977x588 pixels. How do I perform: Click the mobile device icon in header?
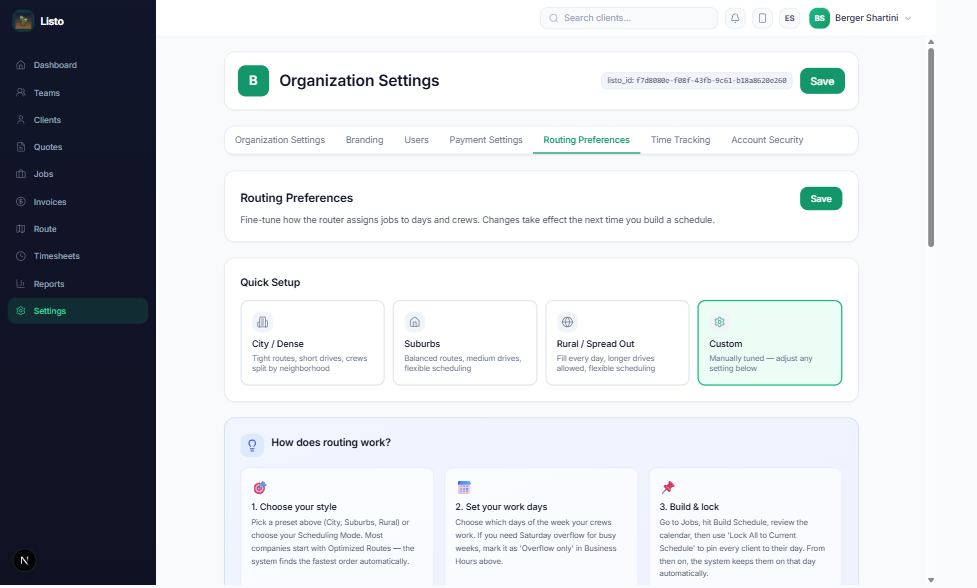762,18
